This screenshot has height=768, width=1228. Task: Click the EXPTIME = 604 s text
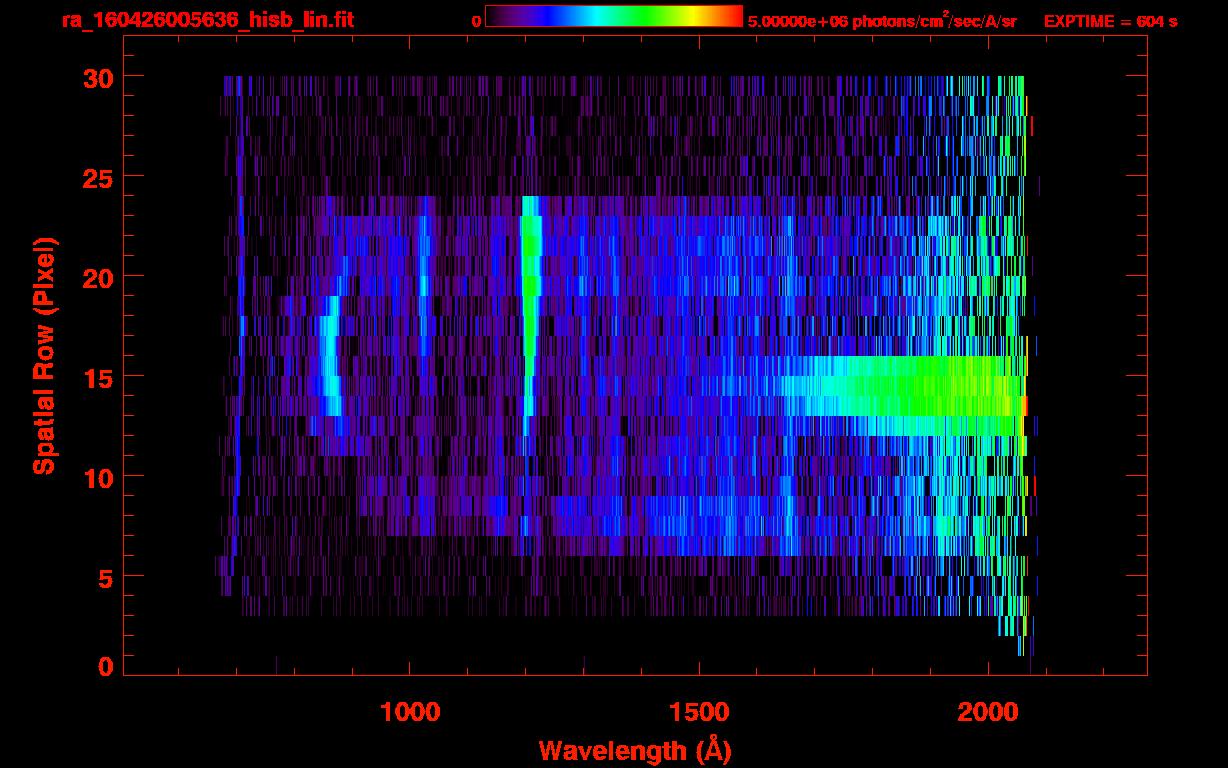(x=1110, y=21)
